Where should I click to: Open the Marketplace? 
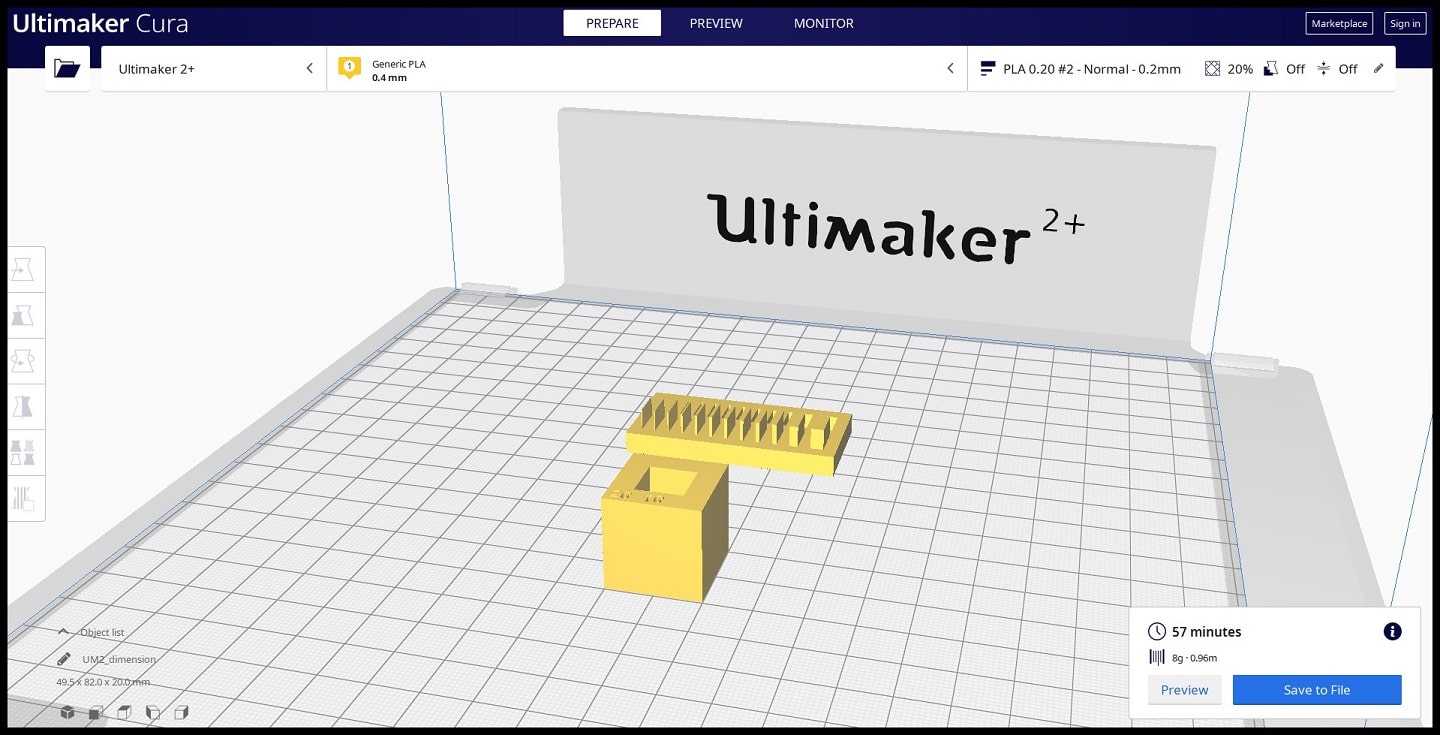1339,24
